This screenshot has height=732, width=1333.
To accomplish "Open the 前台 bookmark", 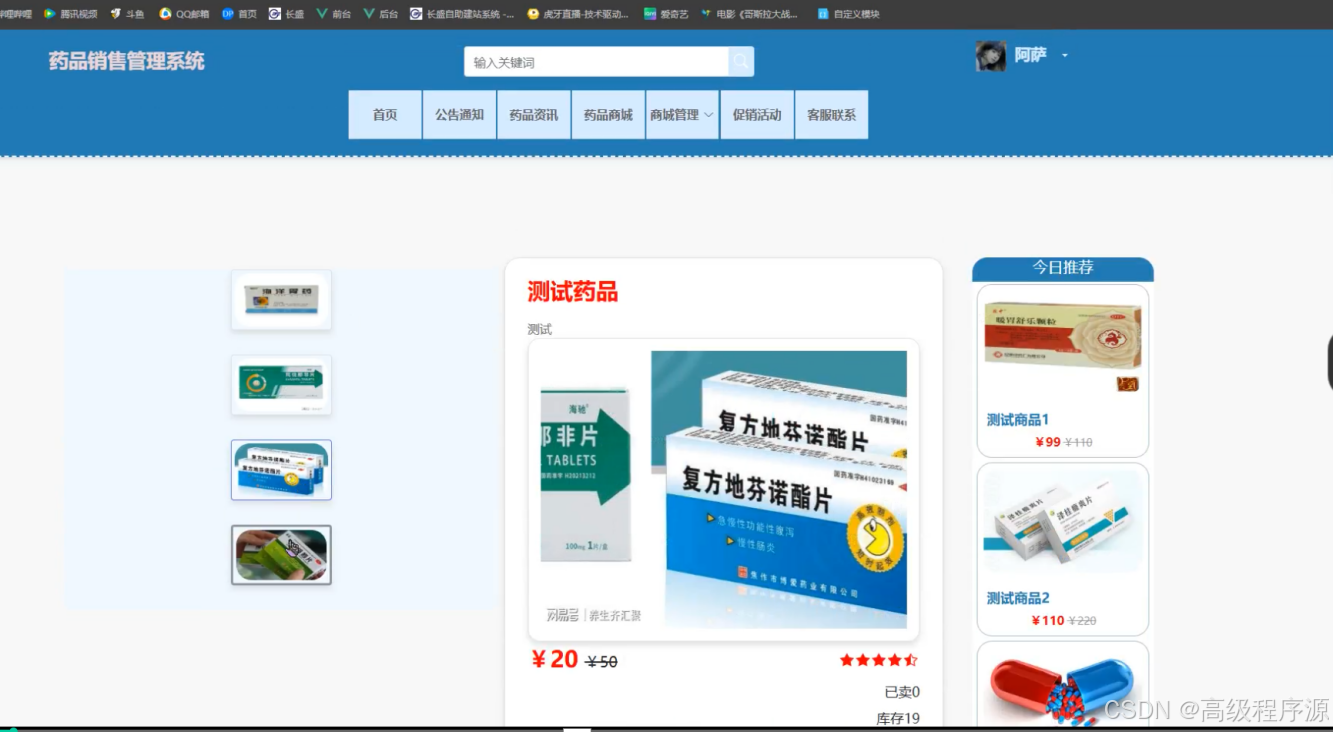I will pos(334,14).
